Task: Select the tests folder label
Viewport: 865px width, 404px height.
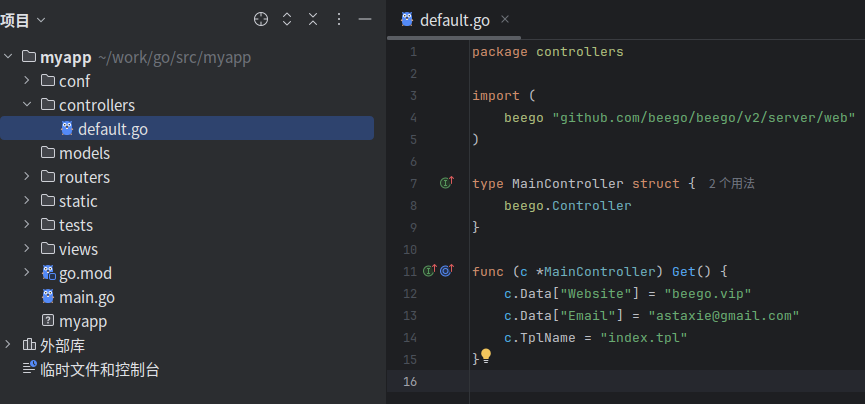Action: pyautogui.click(x=76, y=226)
